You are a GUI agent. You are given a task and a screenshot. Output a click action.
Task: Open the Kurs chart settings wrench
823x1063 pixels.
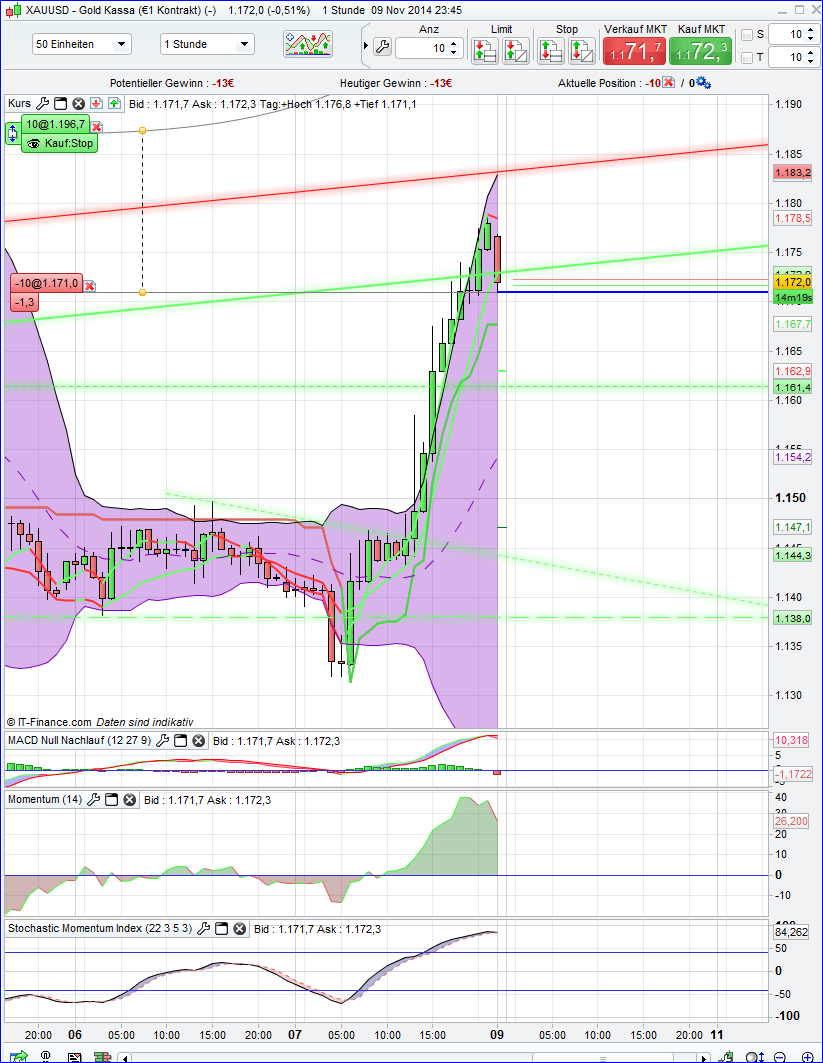[42, 103]
